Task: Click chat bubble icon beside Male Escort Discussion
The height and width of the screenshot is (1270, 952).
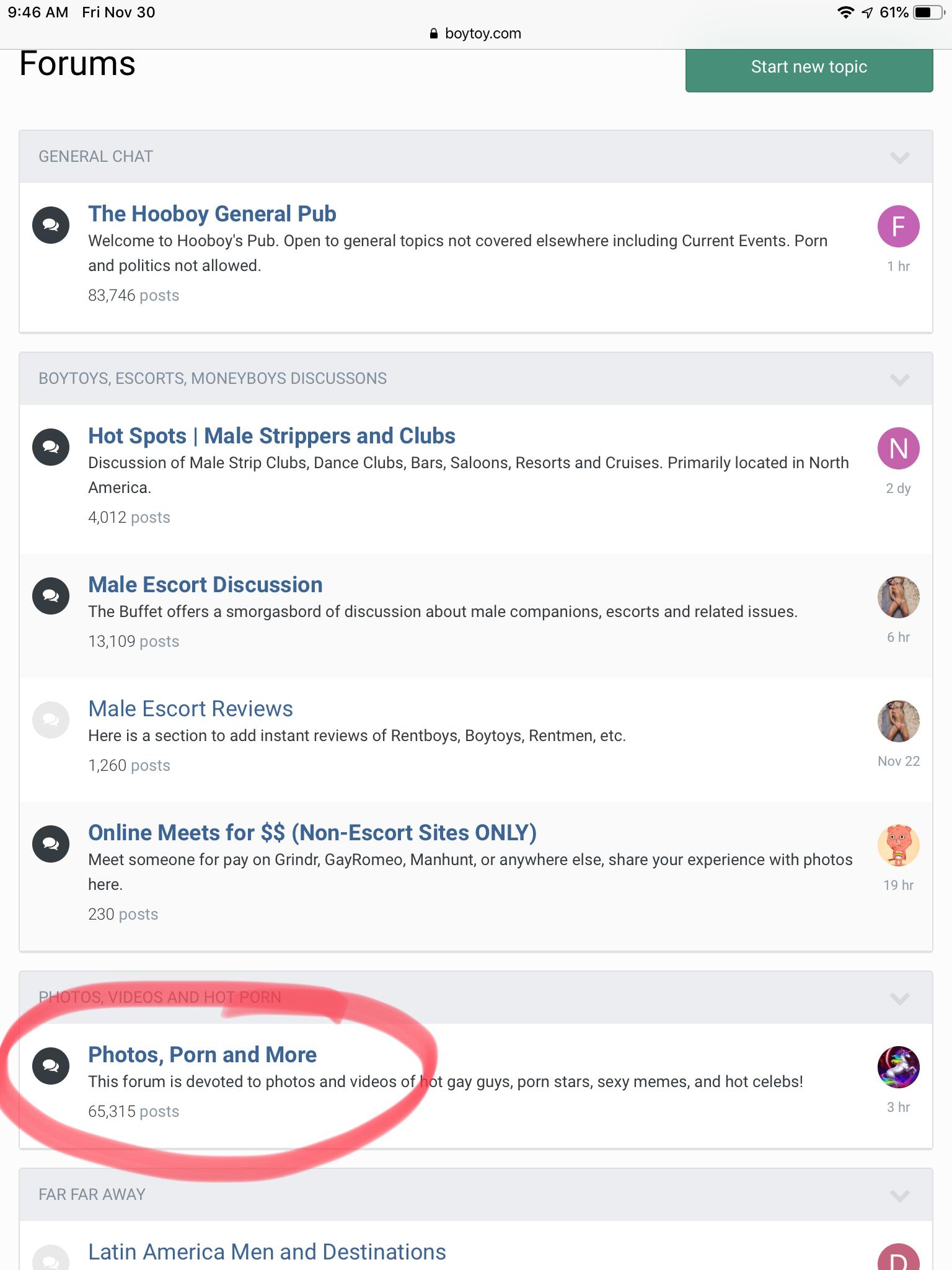Action: (51, 596)
